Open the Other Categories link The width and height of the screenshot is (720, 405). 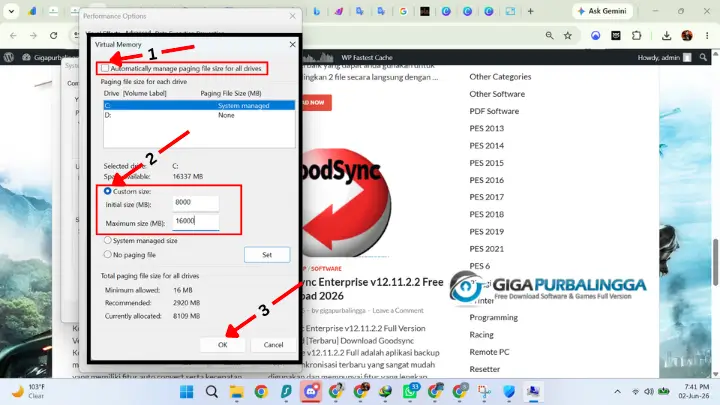pos(500,77)
